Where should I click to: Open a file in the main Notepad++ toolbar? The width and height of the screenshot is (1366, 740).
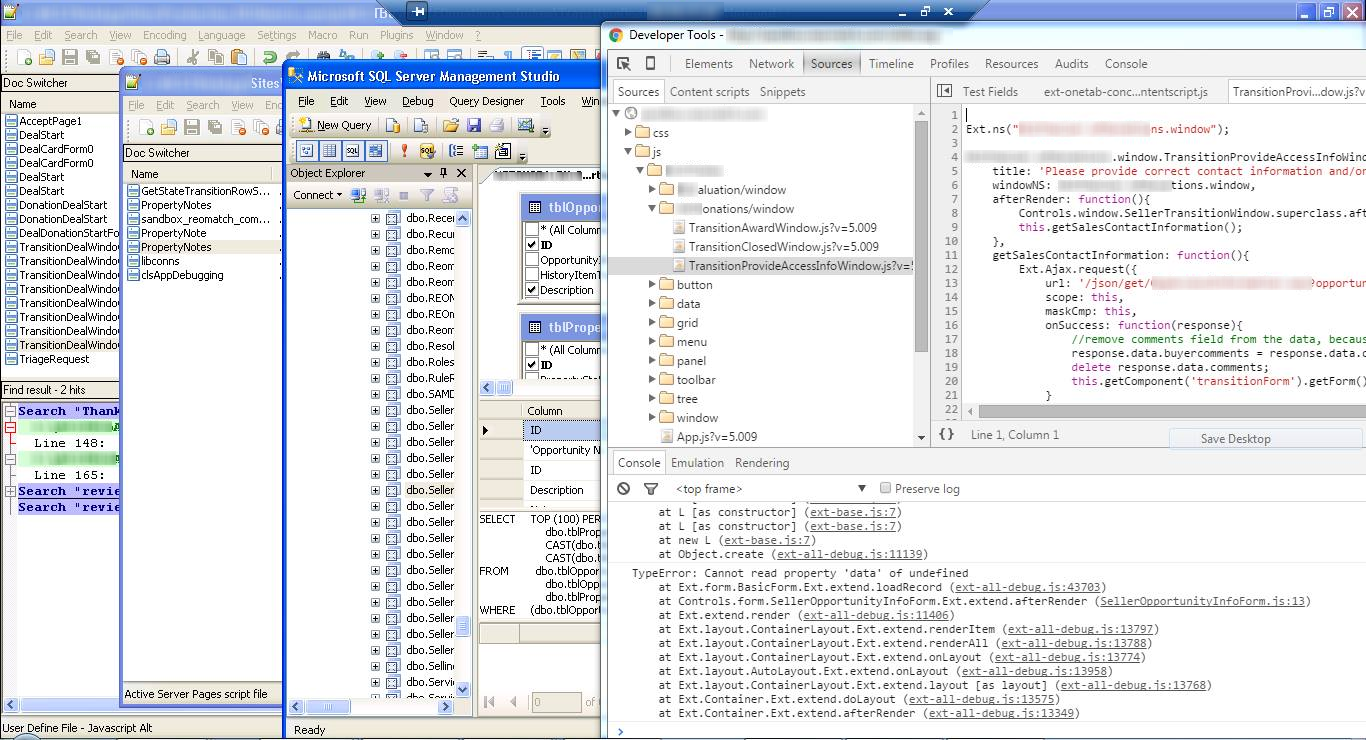coord(47,58)
